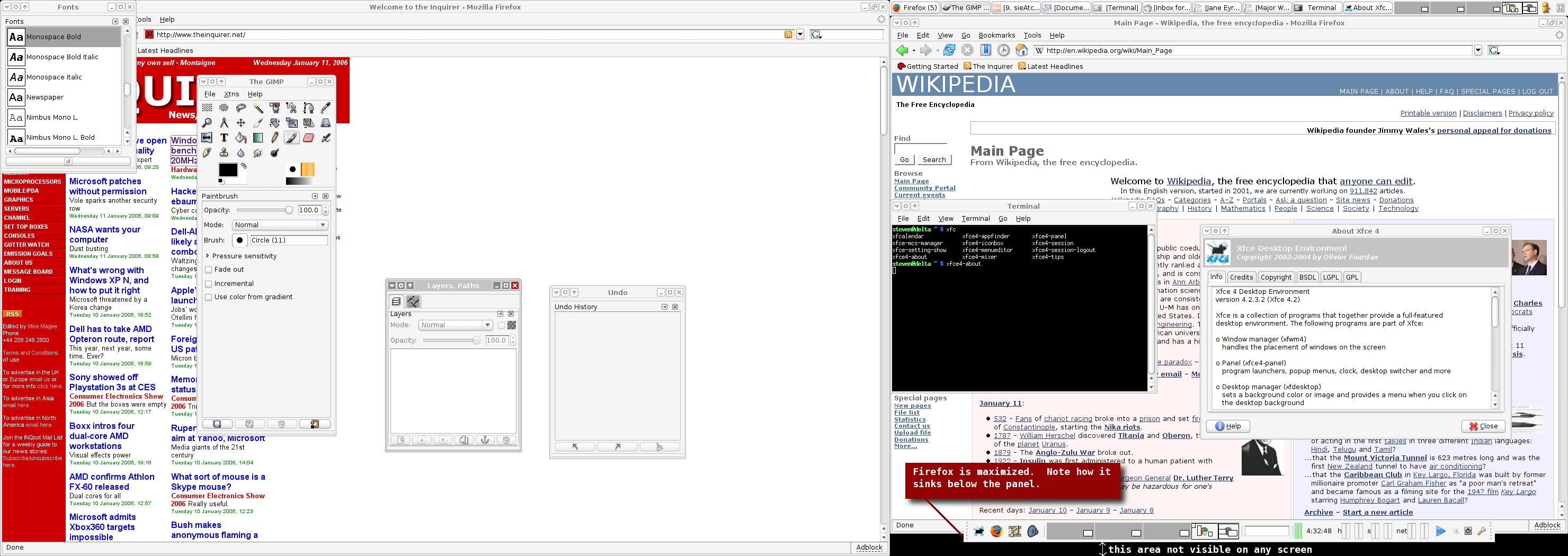Click the Home icon in Wikipedia Firefox toolbar
This screenshot has height=556, width=1568.
1021,50
